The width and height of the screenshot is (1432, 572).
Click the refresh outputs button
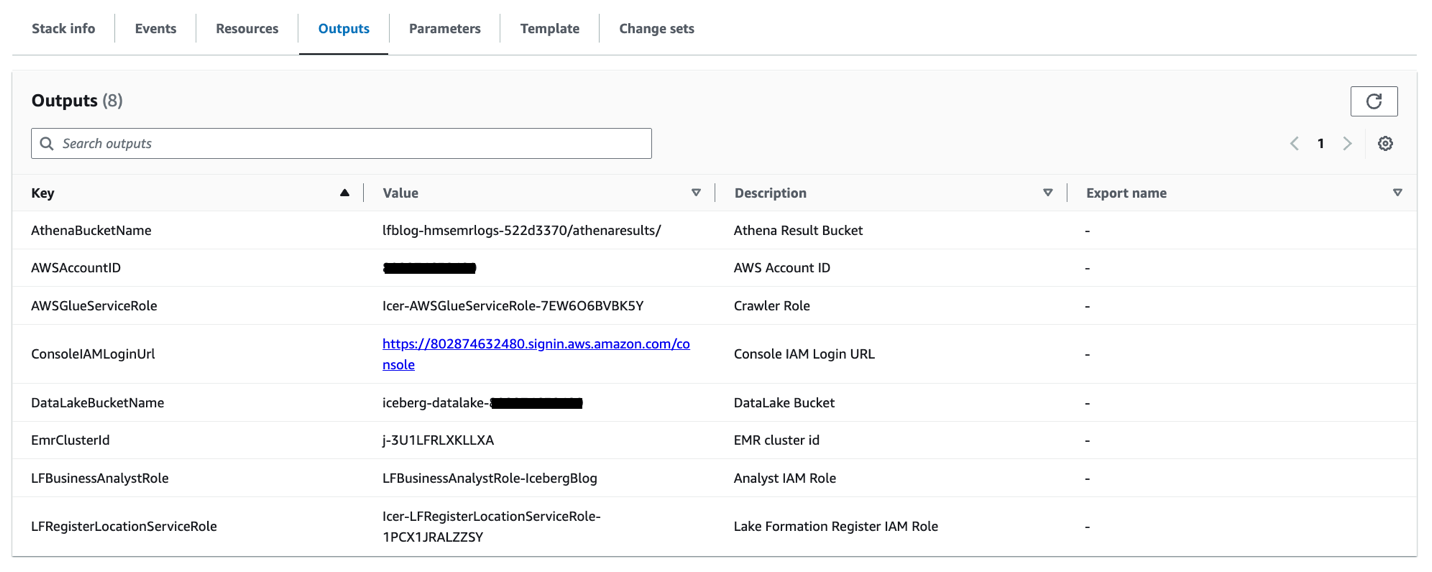1373,101
